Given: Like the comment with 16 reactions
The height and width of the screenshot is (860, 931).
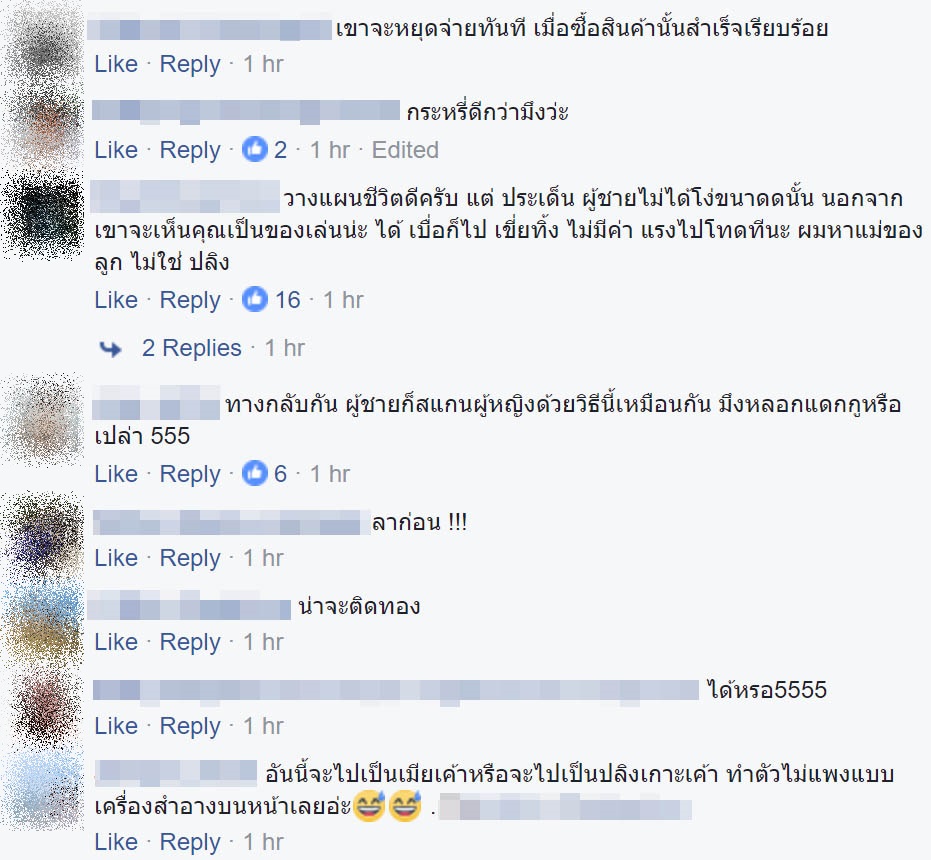Looking at the screenshot, I should click(116, 300).
